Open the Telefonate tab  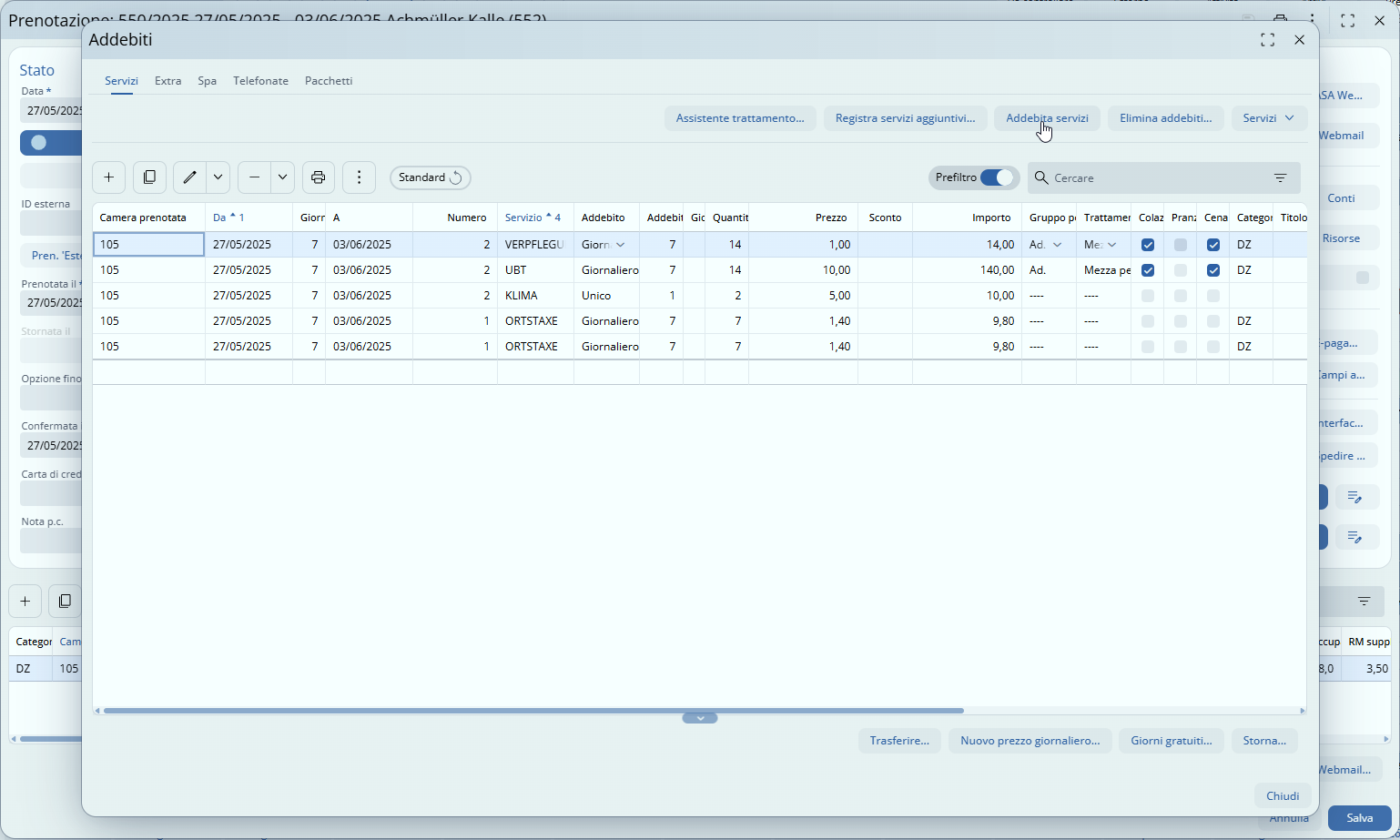coord(260,81)
